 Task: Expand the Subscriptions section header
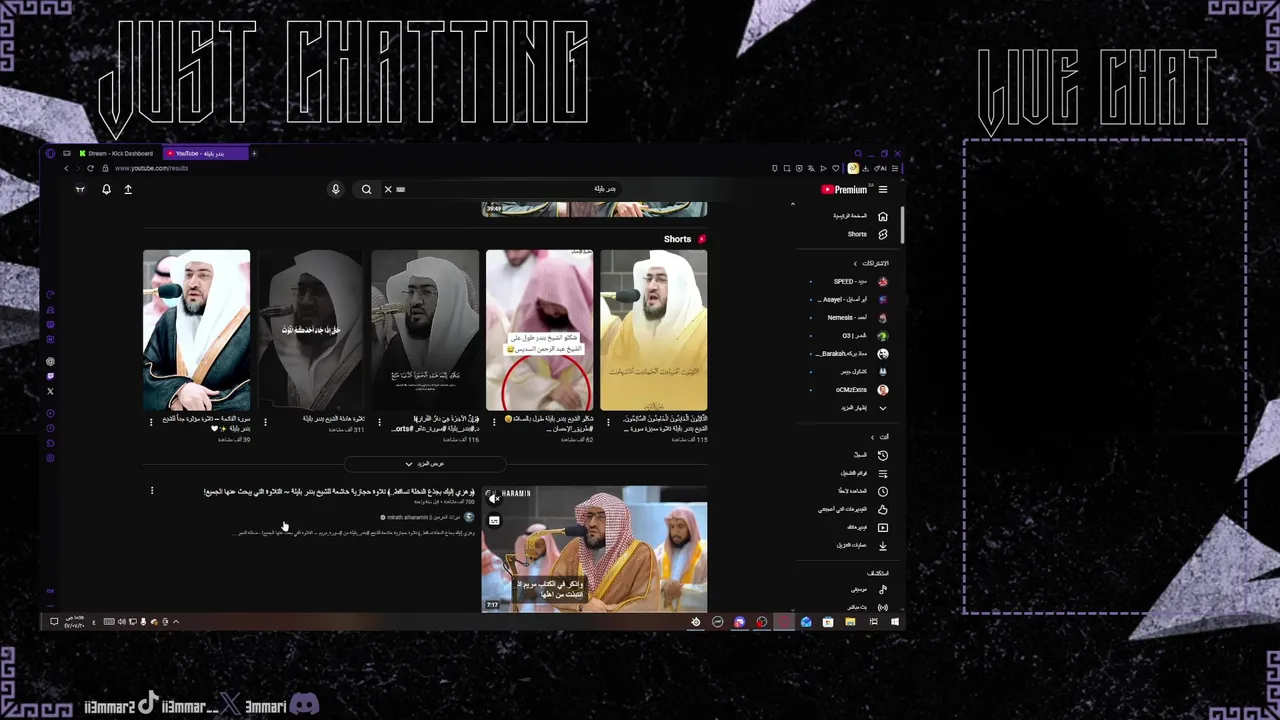872,263
